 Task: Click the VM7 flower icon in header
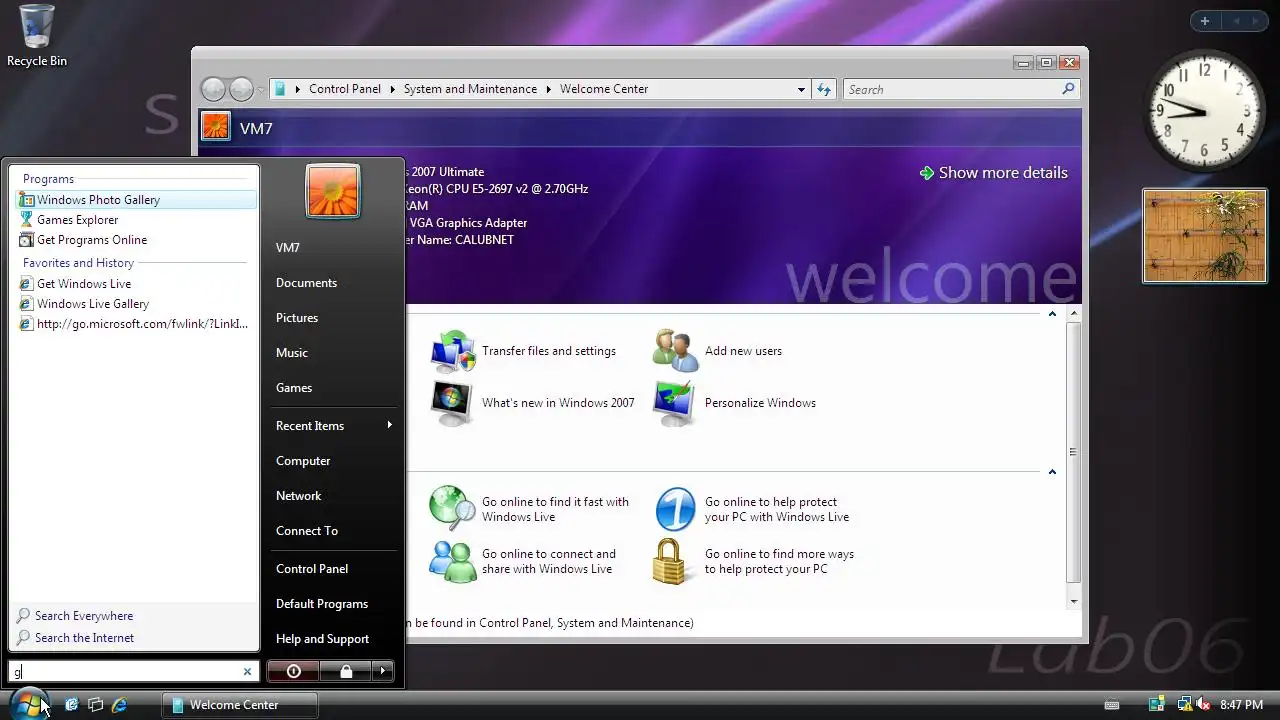pyautogui.click(x=215, y=127)
